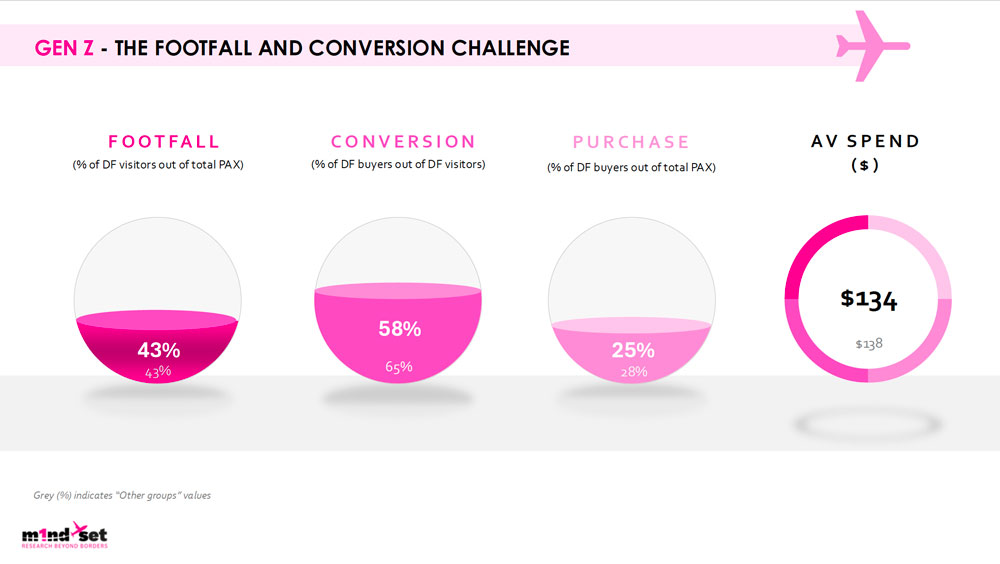Viewport: 1000px width, 564px height.
Task: Select the grey $138 value label
Action: coord(869,344)
